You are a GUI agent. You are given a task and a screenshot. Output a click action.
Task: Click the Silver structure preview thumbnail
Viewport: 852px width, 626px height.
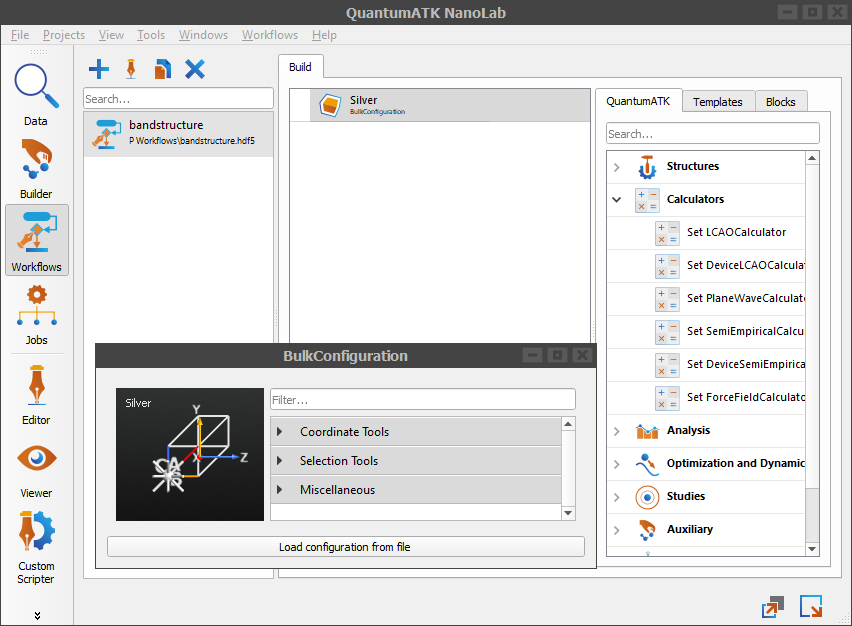[x=190, y=454]
